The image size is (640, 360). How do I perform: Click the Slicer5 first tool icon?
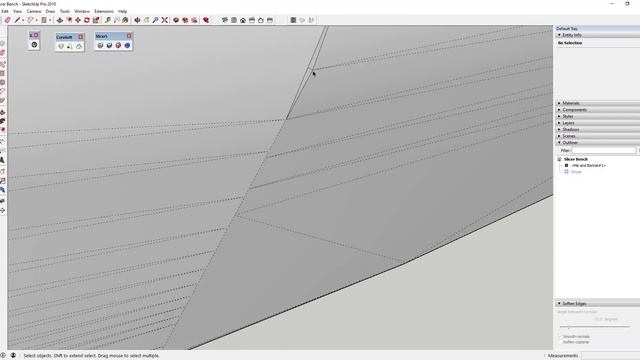[x=100, y=45]
